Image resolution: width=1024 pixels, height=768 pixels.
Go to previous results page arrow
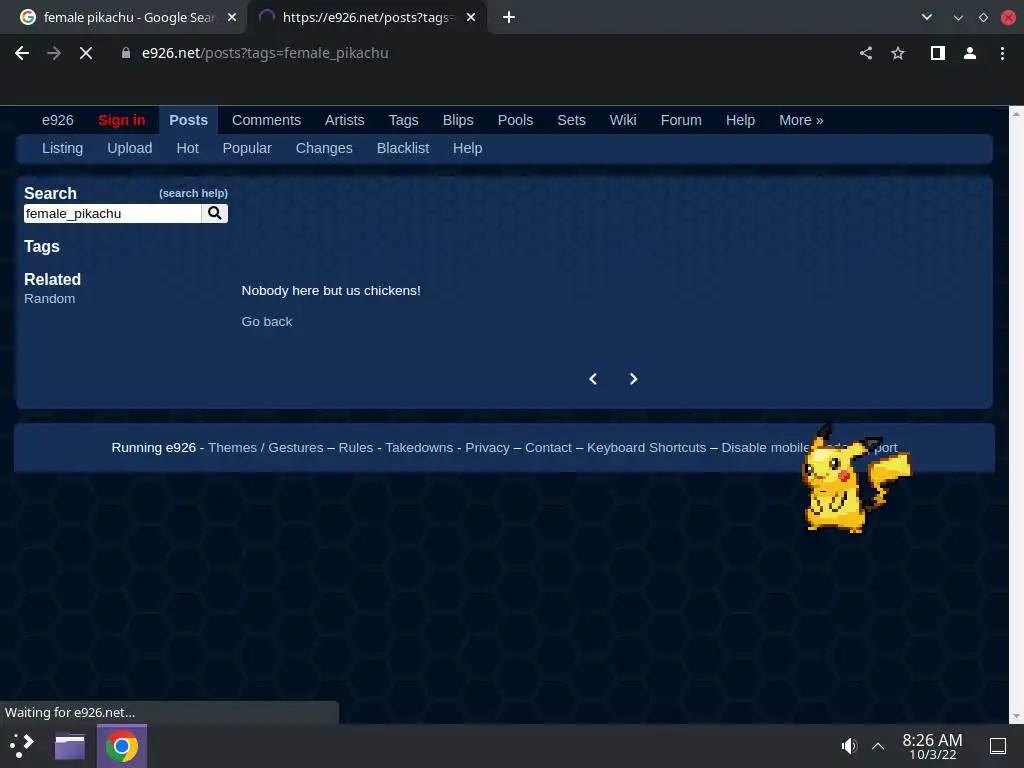click(593, 379)
